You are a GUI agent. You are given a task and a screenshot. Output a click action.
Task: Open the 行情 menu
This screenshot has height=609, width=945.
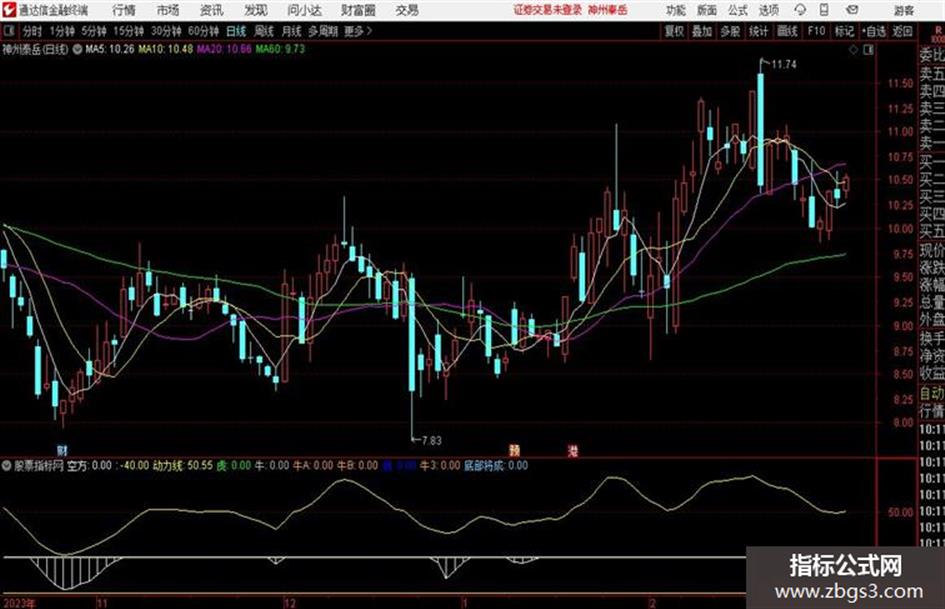[124, 10]
